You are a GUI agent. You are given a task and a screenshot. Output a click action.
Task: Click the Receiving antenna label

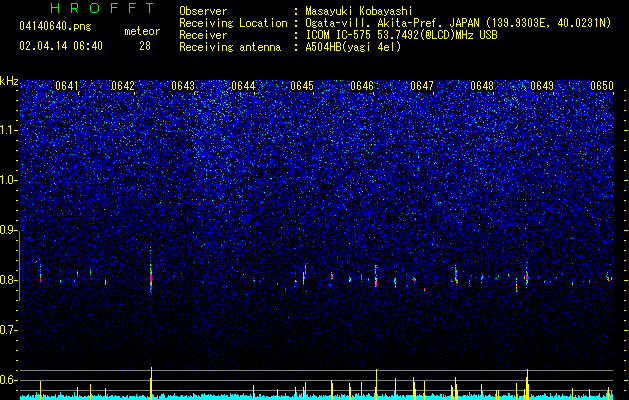tap(230, 47)
